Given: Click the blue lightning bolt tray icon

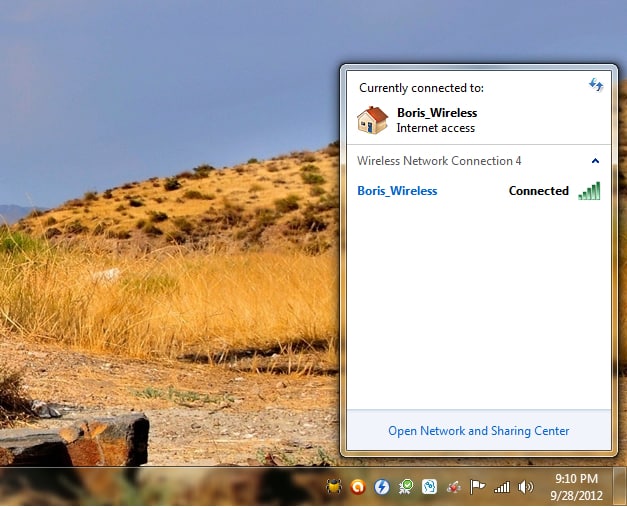Looking at the screenshot, I should tap(381, 487).
